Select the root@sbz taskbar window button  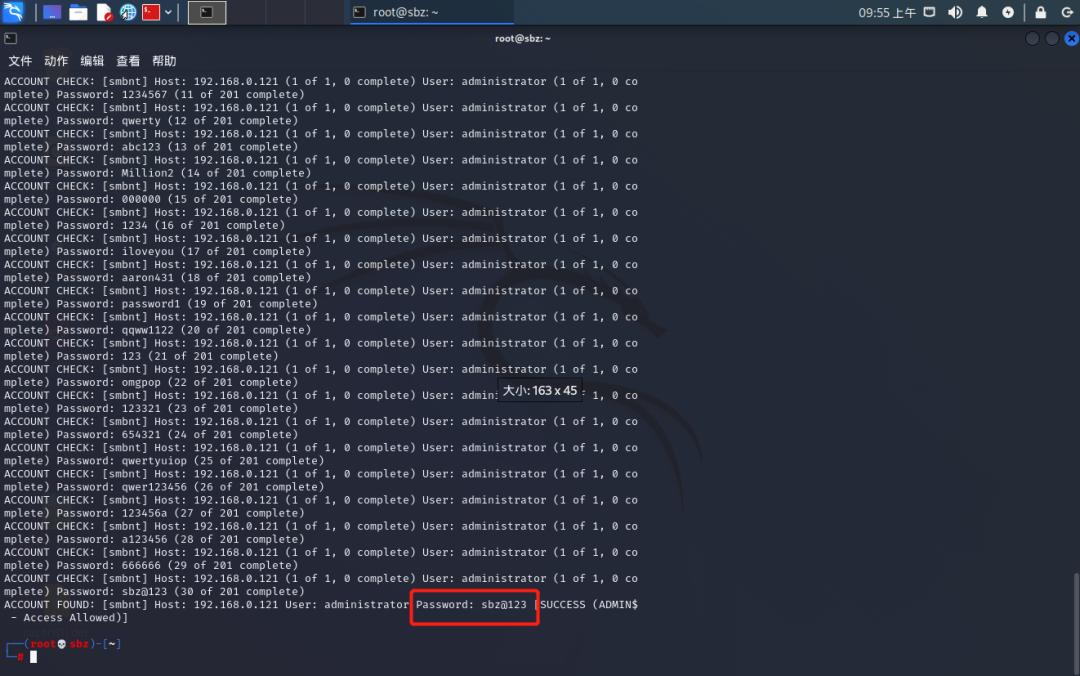pyautogui.click(x=430, y=12)
